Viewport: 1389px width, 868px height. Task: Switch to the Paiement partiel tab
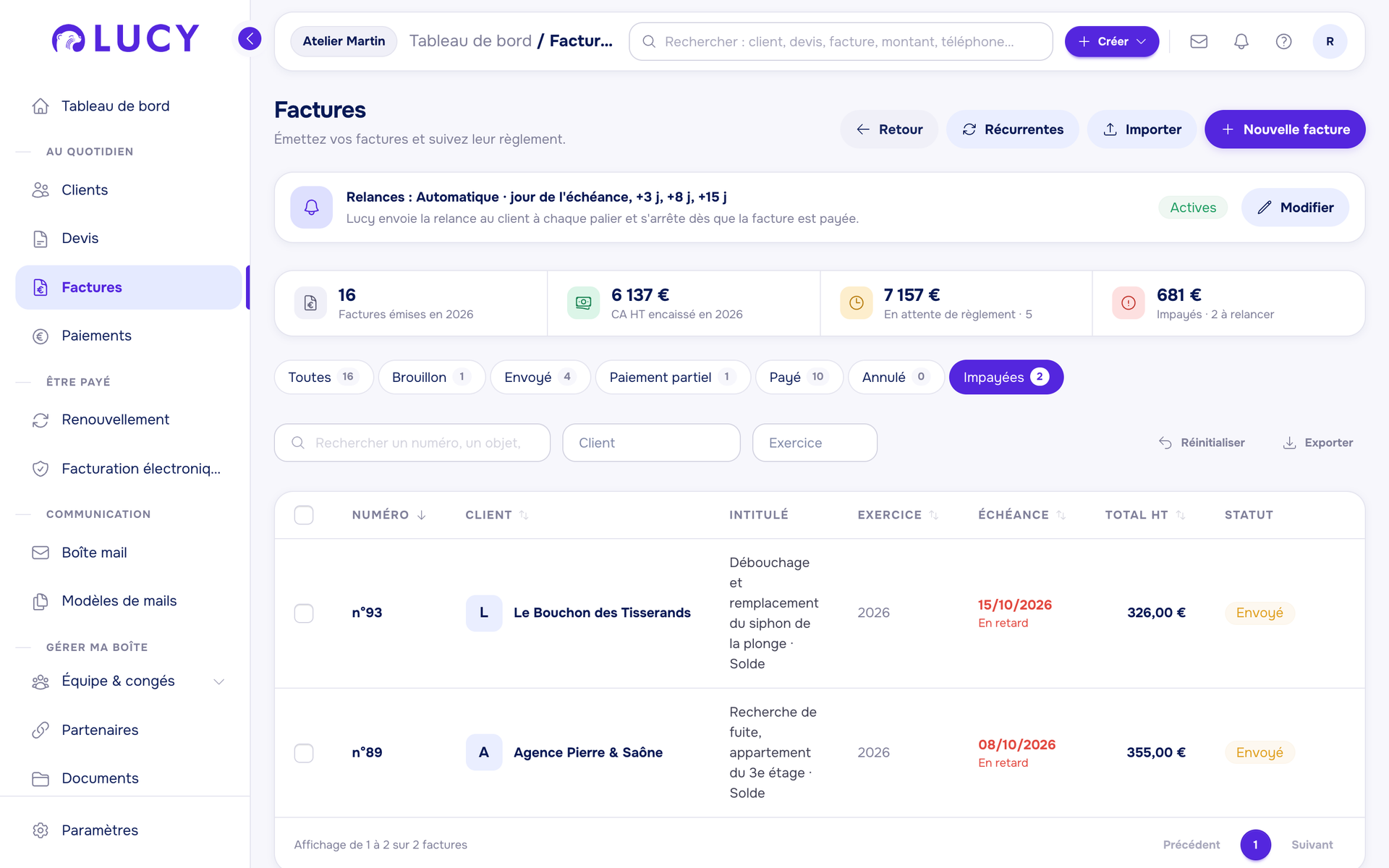point(673,377)
